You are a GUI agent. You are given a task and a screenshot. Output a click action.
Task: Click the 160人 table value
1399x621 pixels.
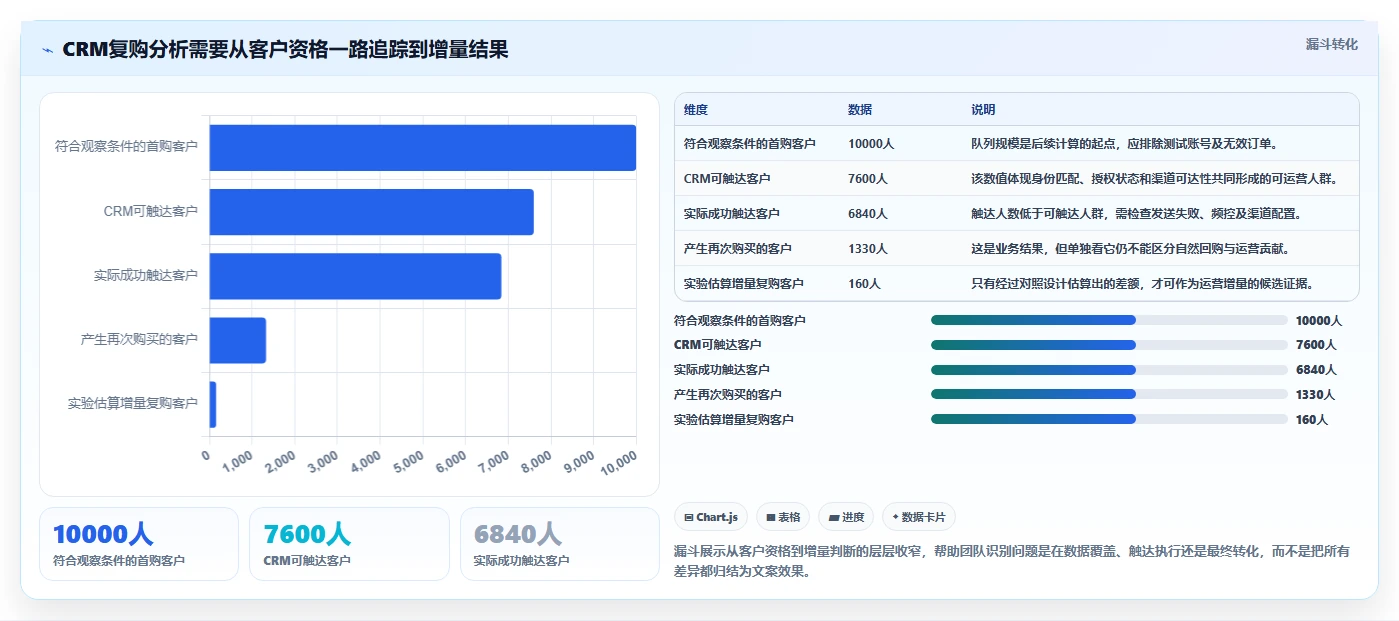(x=864, y=284)
